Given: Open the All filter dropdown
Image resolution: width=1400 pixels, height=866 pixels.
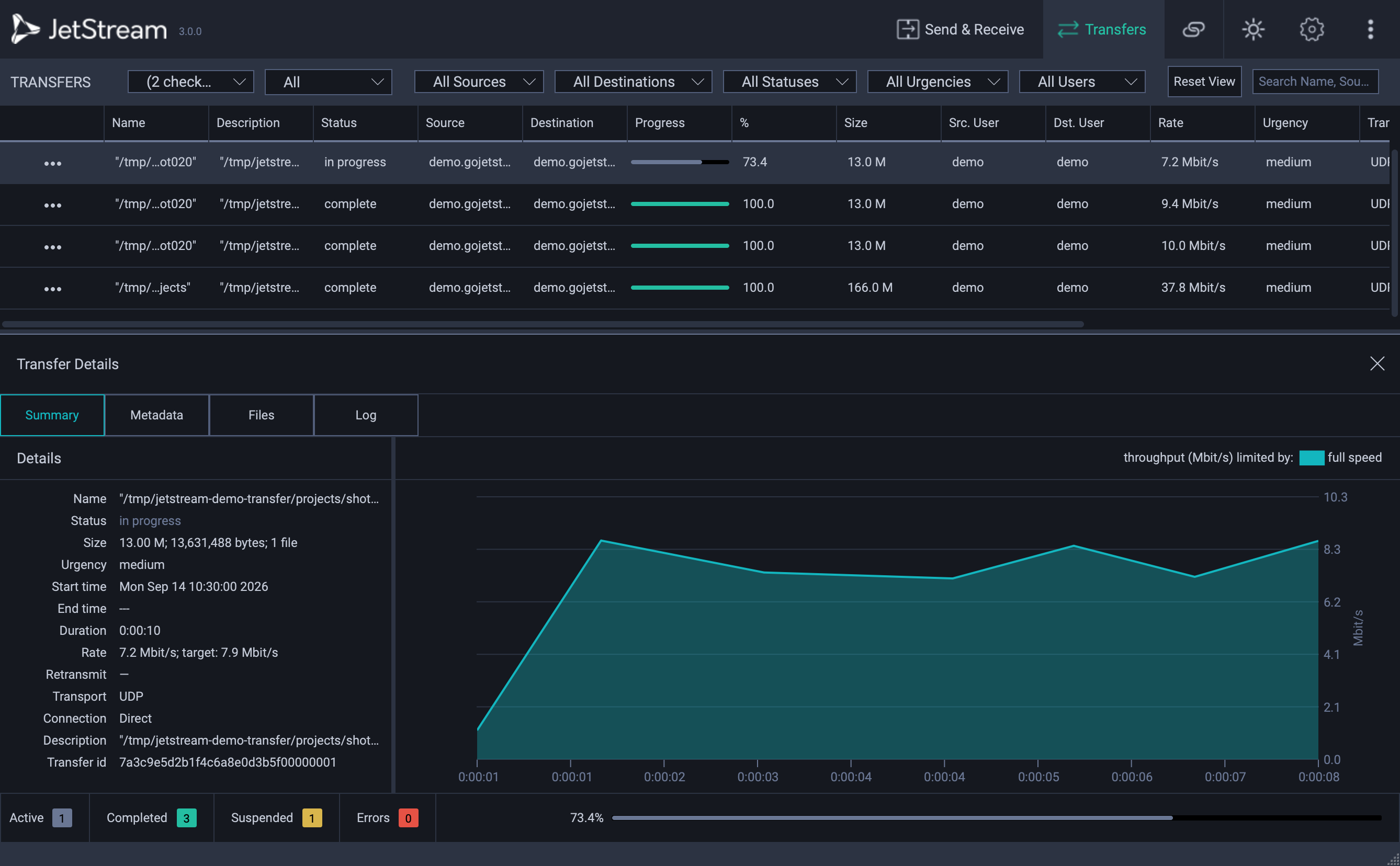Looking at the screenshot, I should 328,82.
